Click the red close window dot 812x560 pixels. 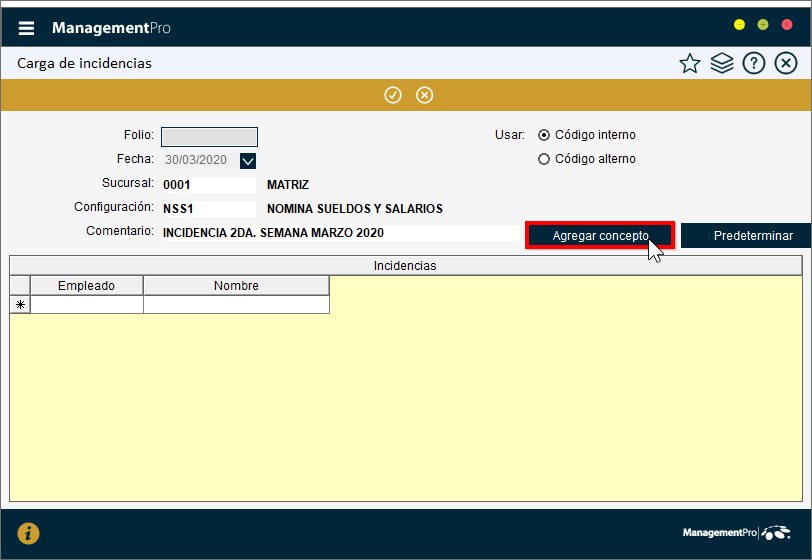click(x=787, y=24)
